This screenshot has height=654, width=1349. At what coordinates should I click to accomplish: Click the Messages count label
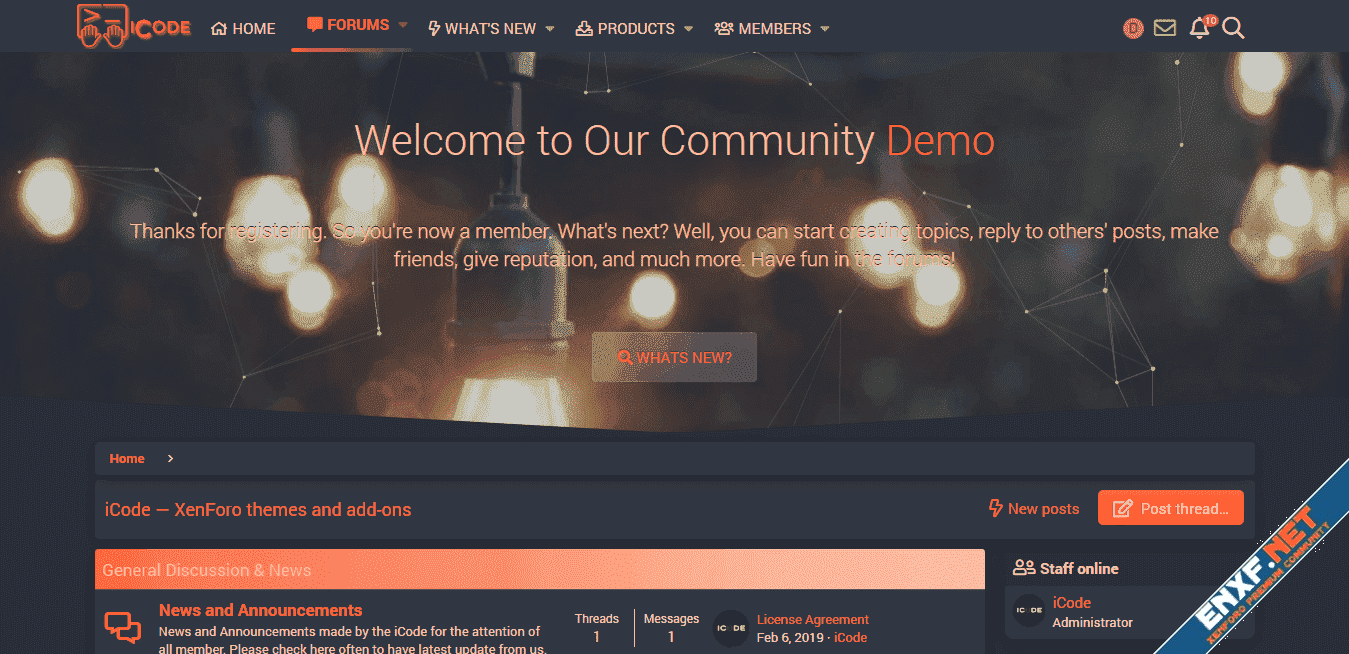tap(671, 619)
